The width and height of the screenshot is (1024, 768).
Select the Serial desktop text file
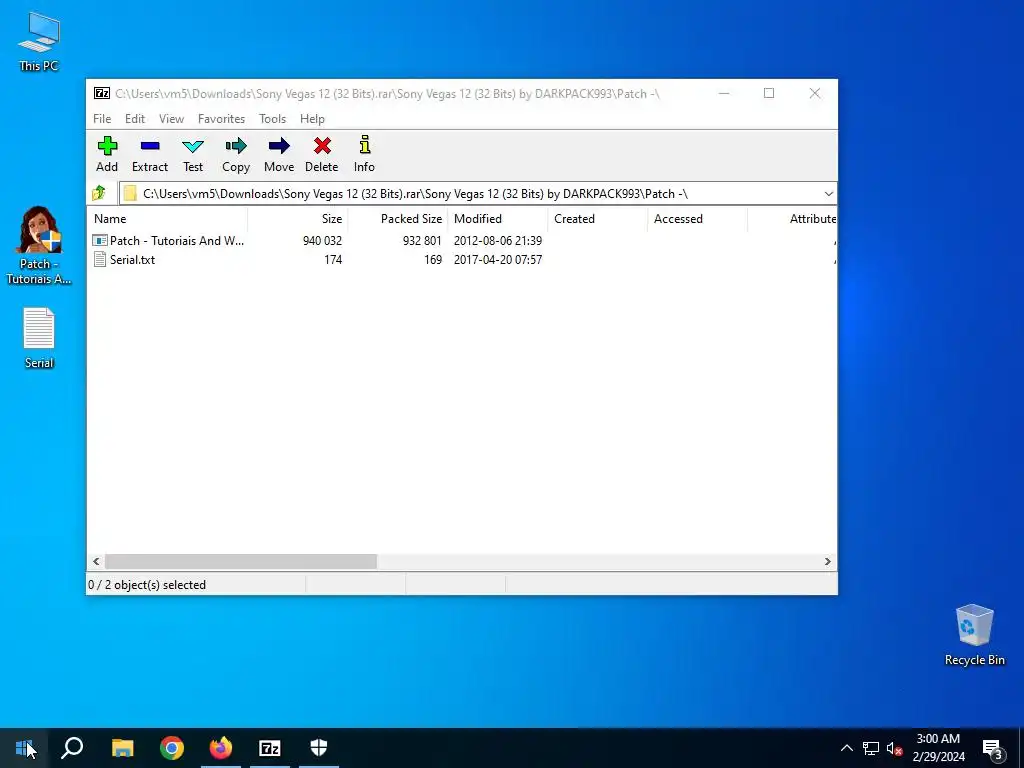coord(39,338)
